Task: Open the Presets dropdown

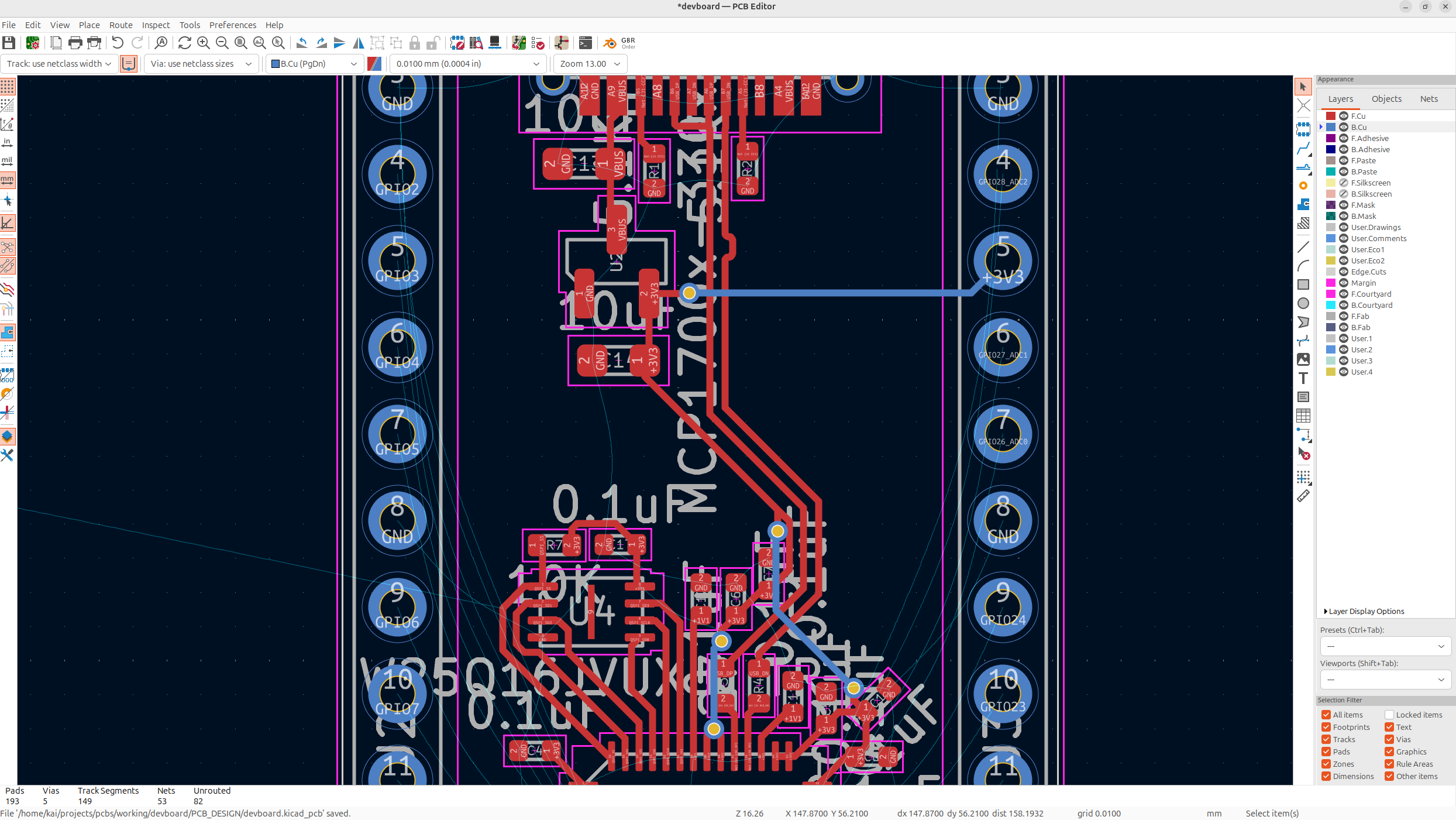Action: (1385, 646)
